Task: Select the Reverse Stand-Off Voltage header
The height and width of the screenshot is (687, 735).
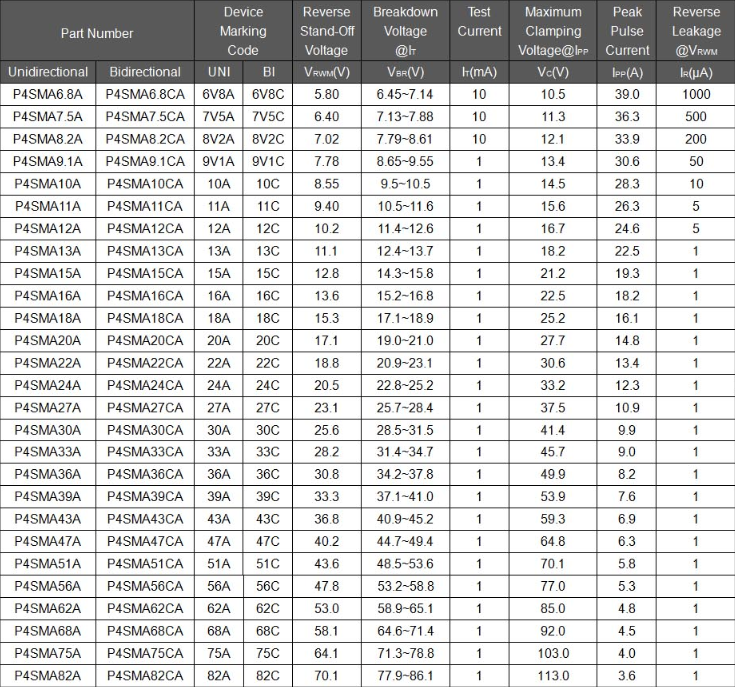Action: pos(327,31)
